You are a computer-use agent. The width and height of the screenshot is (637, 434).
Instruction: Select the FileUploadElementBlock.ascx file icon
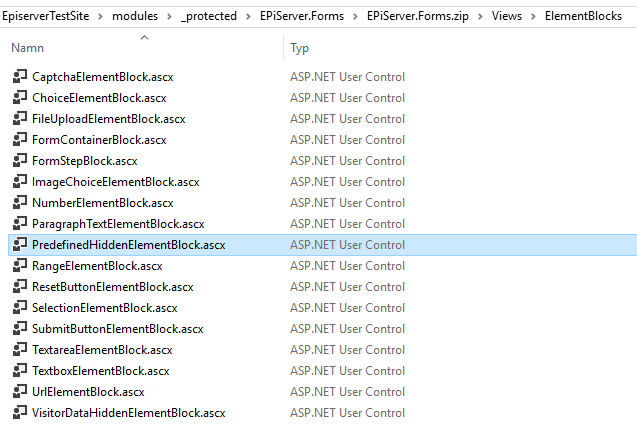20,118
